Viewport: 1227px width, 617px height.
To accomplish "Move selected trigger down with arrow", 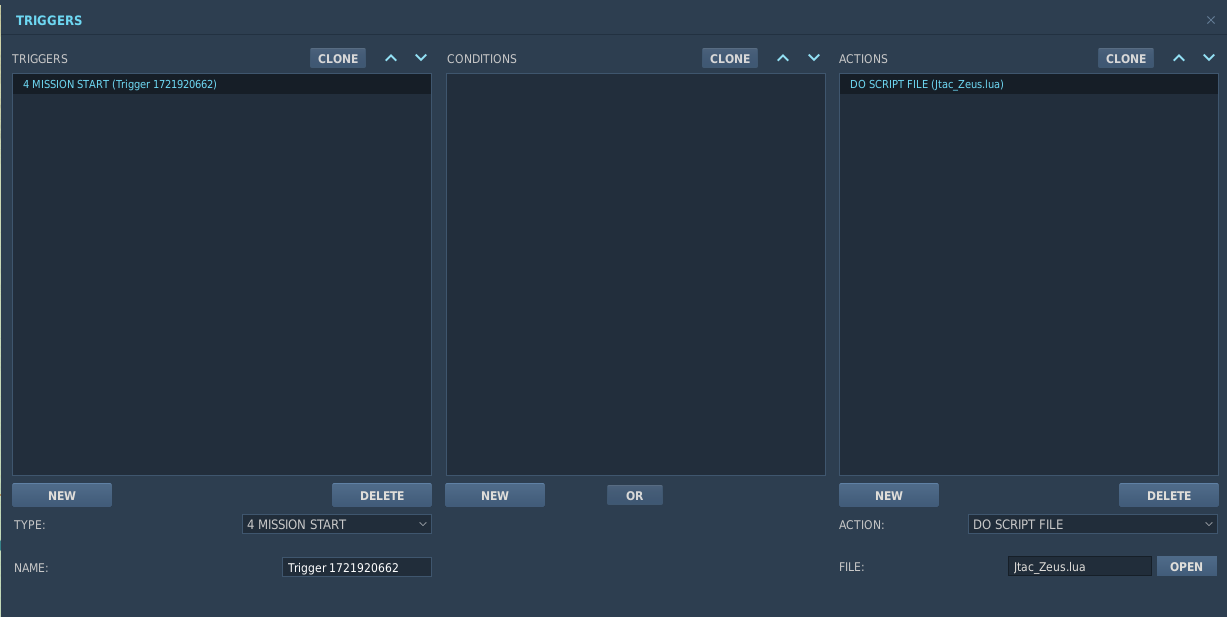I will click(x=421, y=58).
